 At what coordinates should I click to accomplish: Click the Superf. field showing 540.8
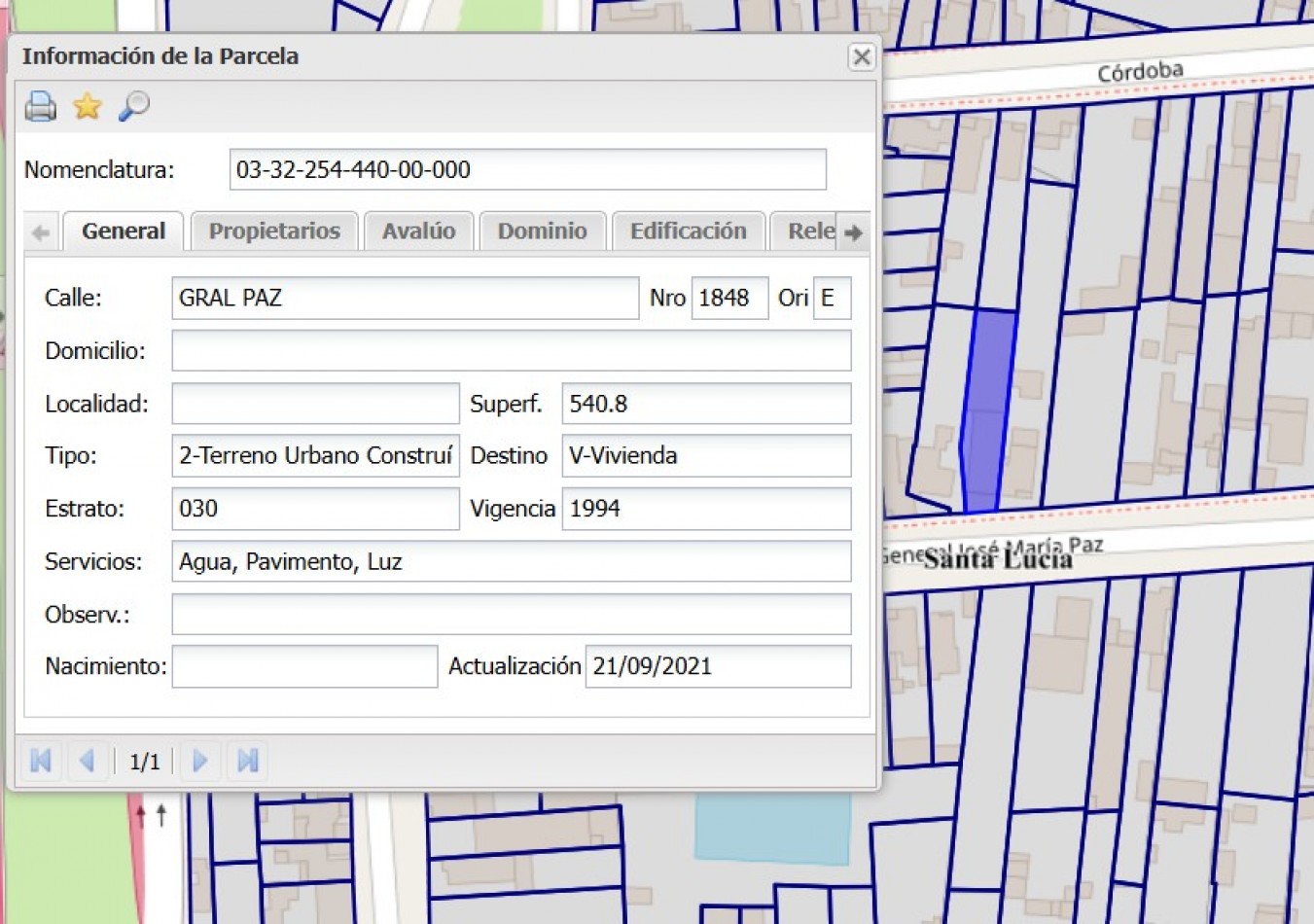coord(707,404)
